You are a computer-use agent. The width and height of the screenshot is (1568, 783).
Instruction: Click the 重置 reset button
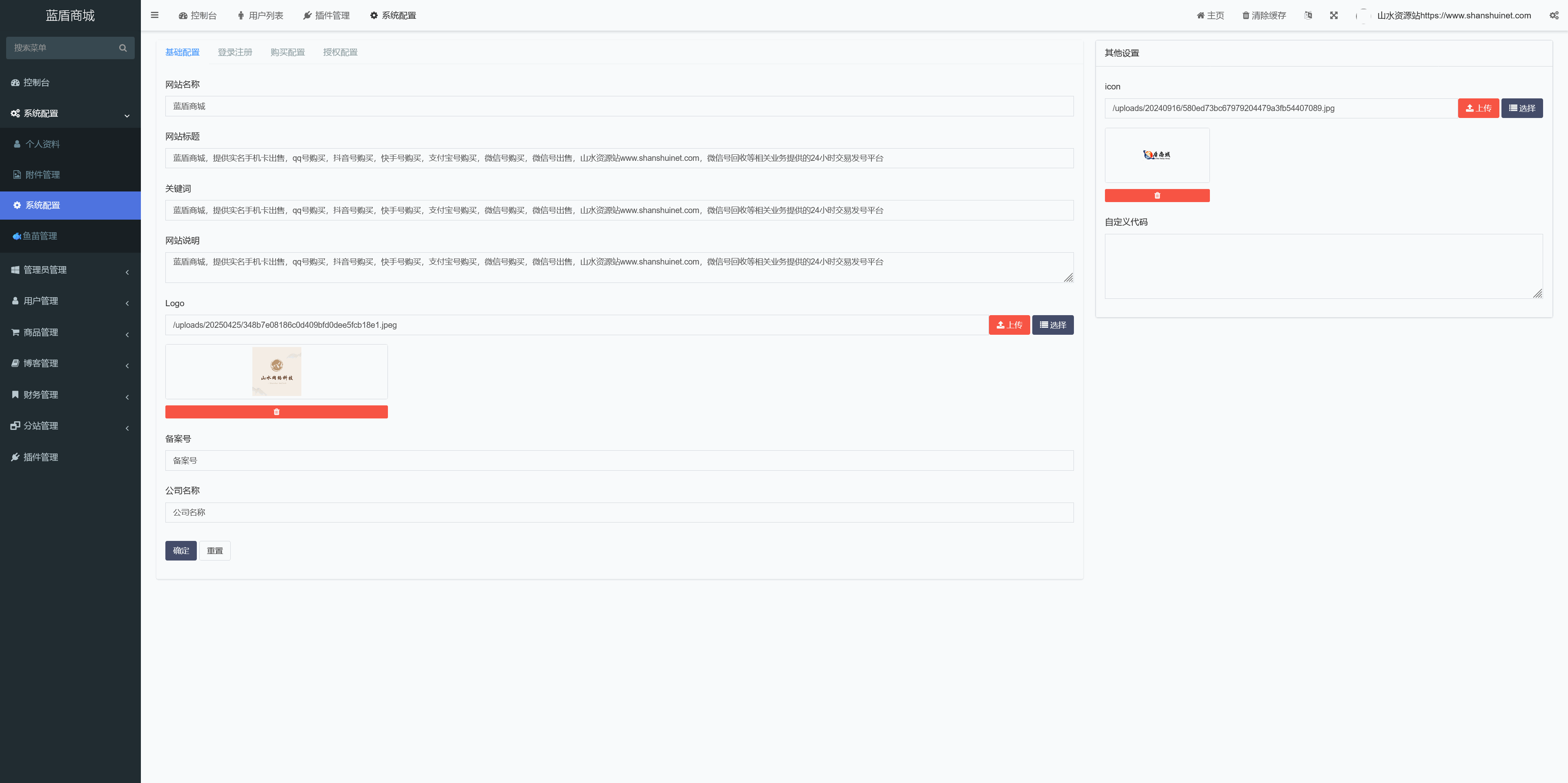(x=215, y=551)
